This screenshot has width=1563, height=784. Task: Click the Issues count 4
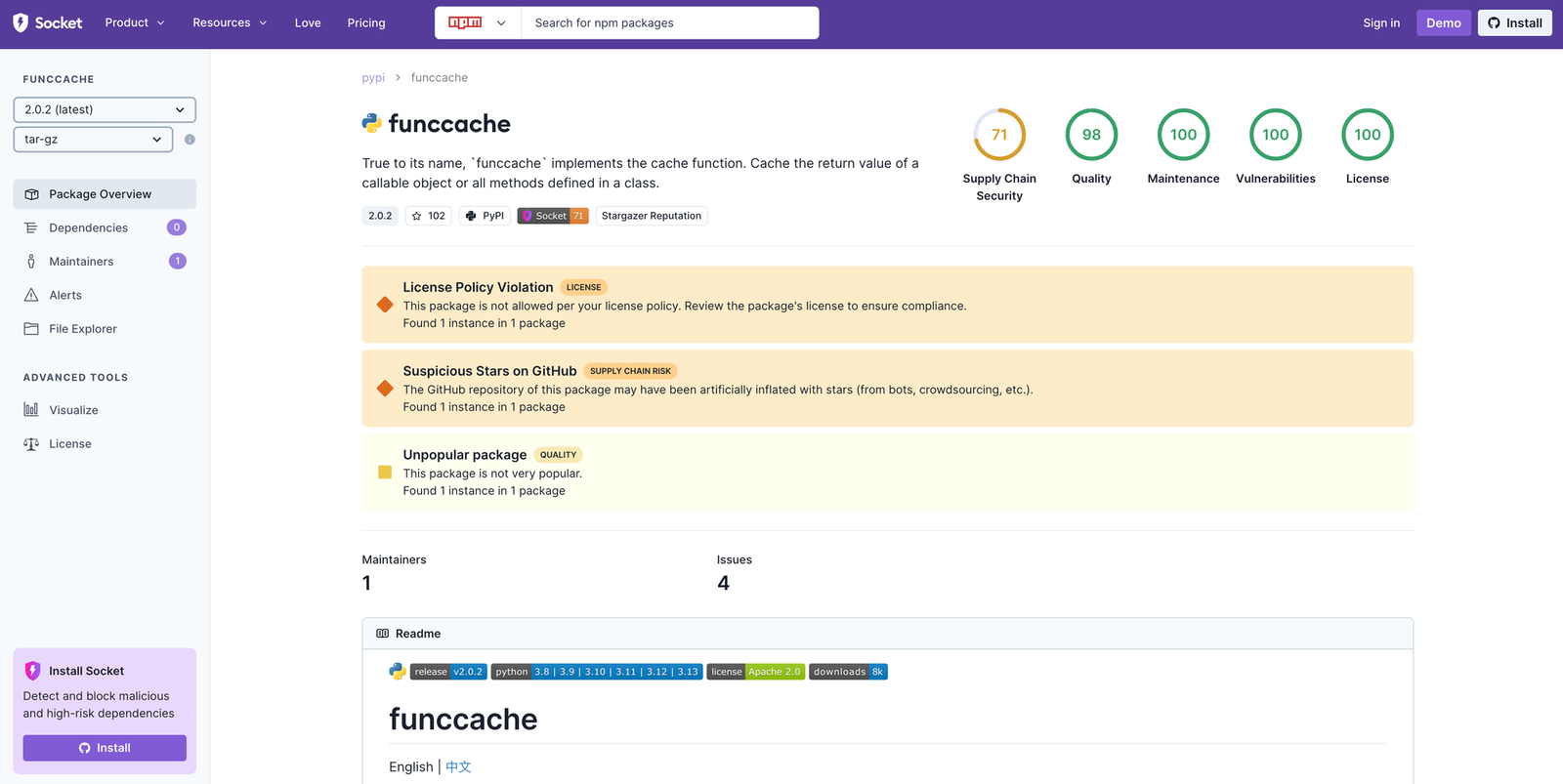coord(723,583)
